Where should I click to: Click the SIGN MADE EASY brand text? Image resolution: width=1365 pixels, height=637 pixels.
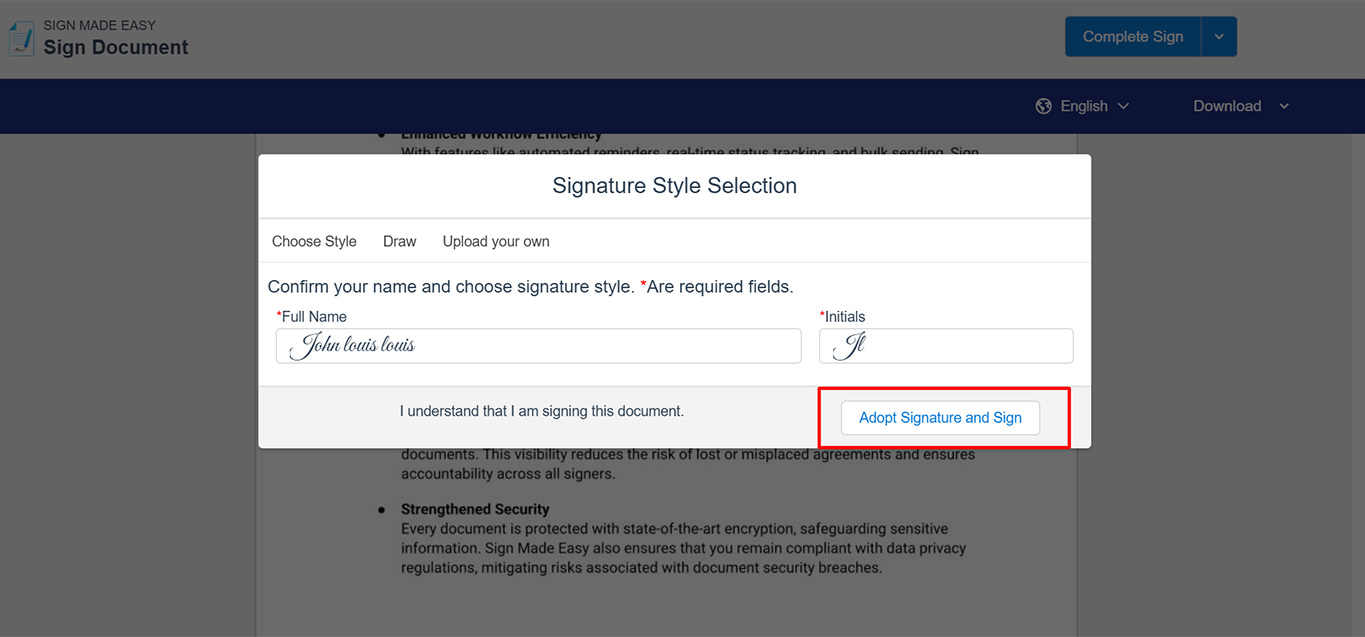[100, 25]
